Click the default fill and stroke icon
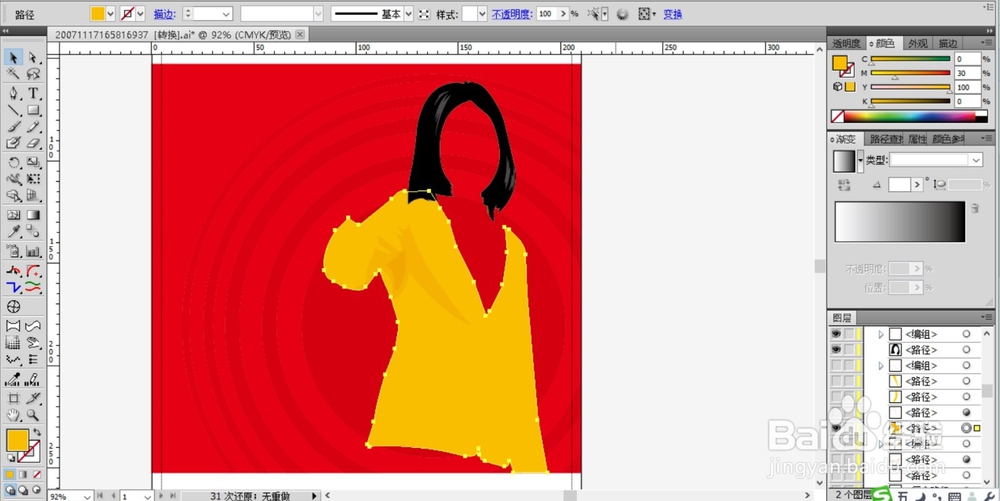The image size is (1000, 501). pos(11,458)
